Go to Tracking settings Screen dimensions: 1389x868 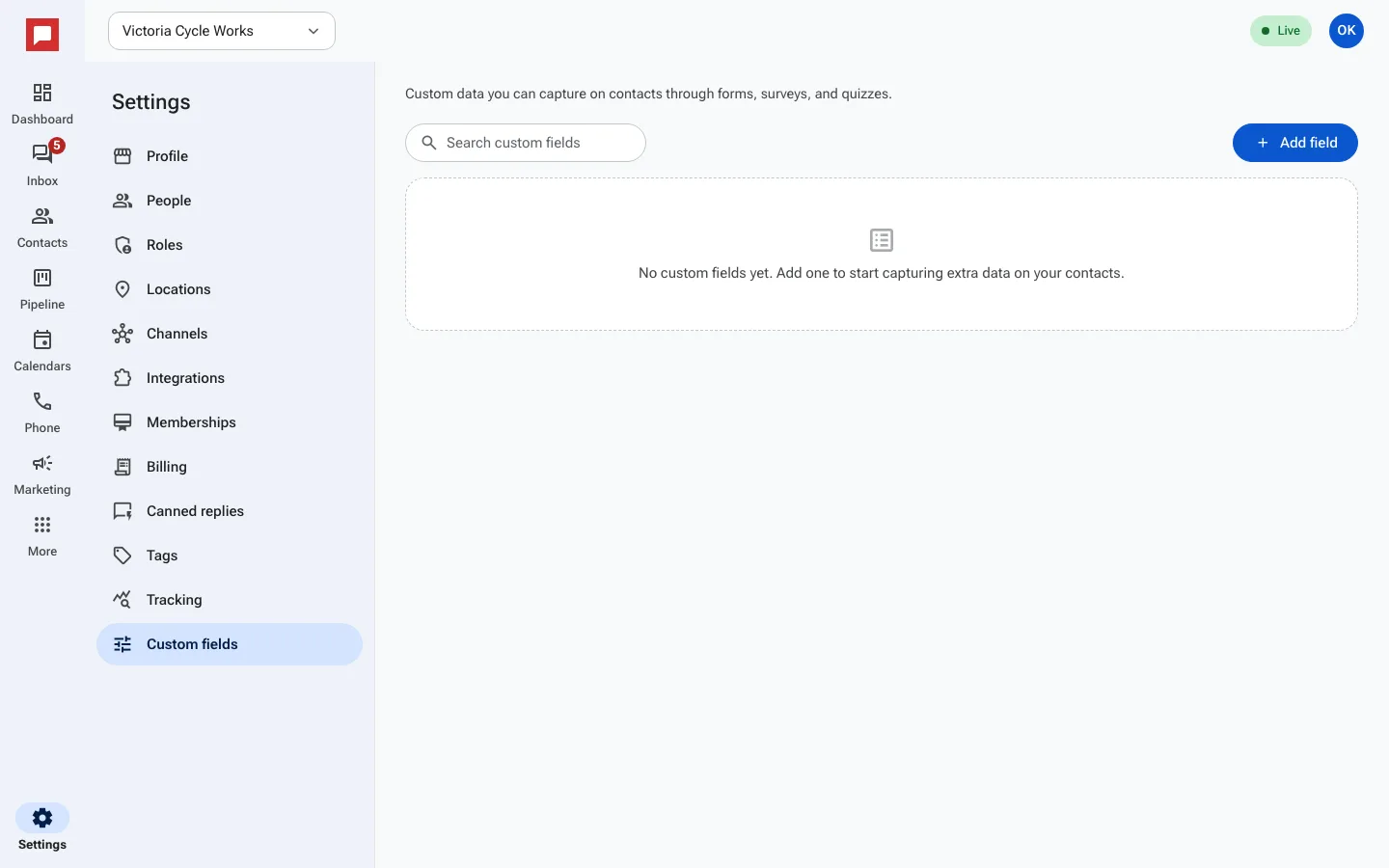230,600
